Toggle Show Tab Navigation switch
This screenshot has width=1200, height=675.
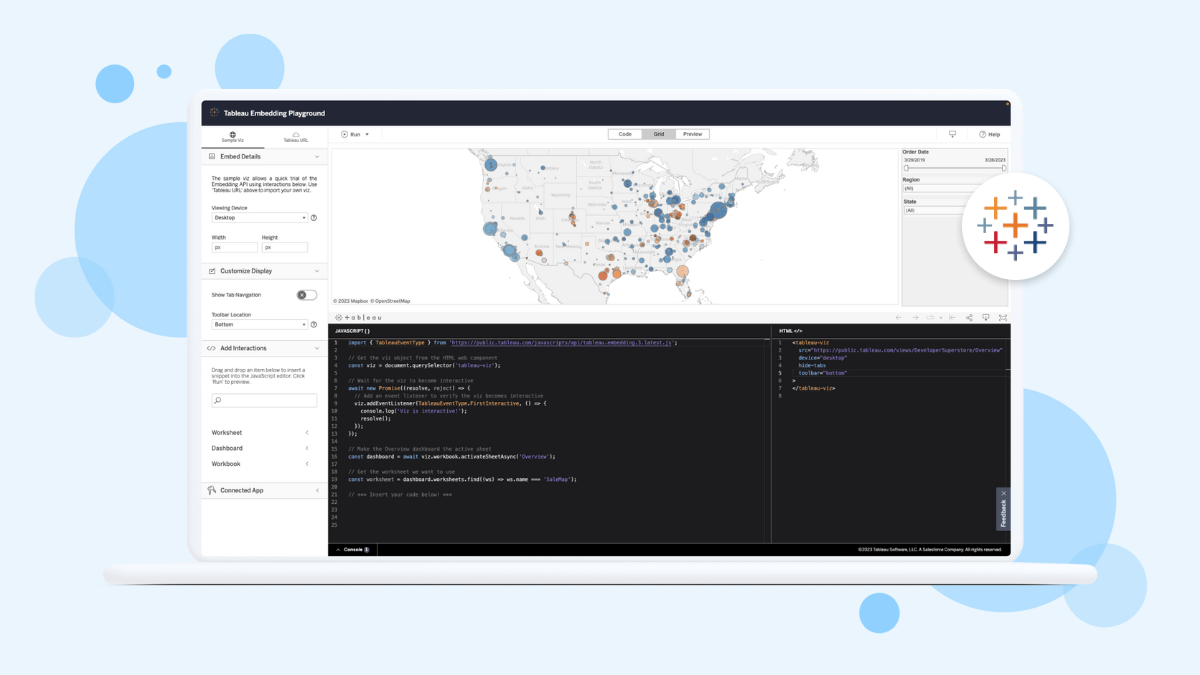coord(306,295)
